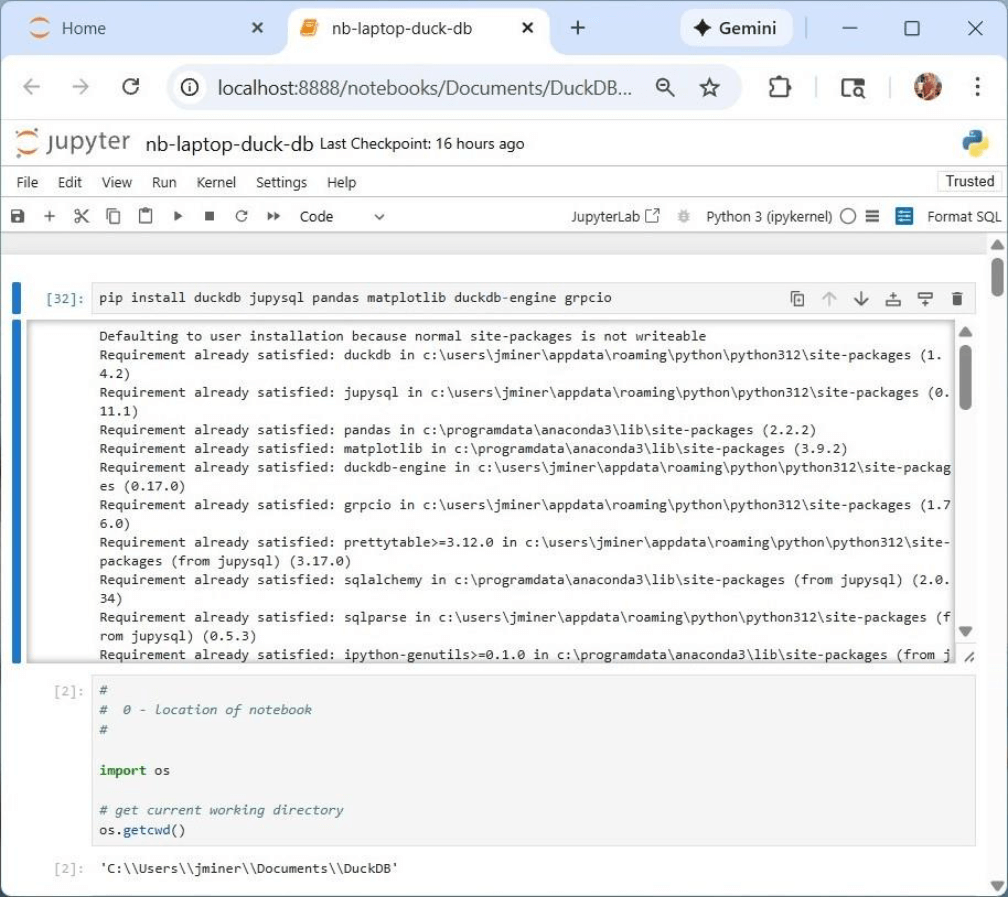Screen dimensions: 1008x897
Task: Open the hamburger menu next to kernel status
Action: coord(872,216)
